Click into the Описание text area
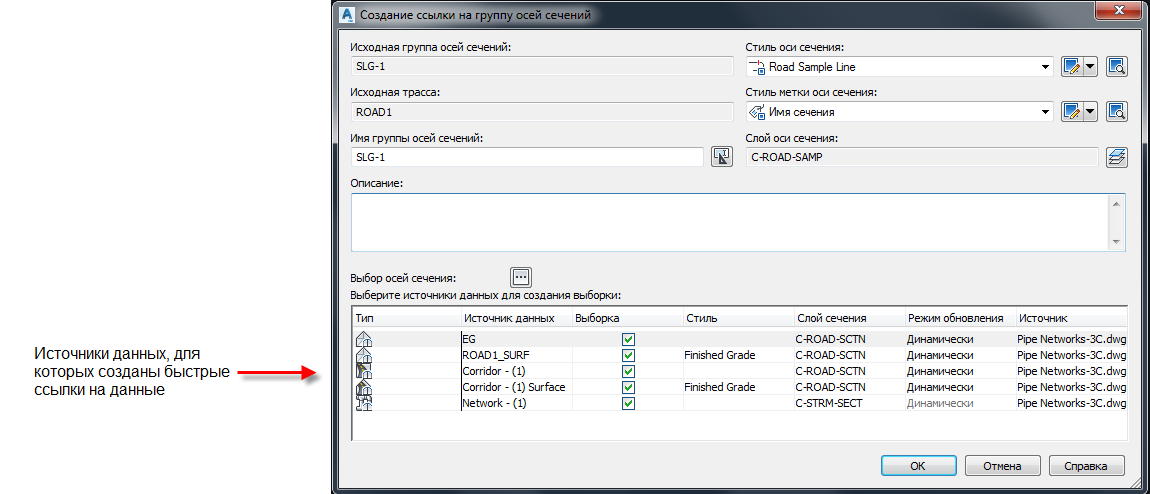This screenshot has width=1150, height=494. (x=730, y=221)
